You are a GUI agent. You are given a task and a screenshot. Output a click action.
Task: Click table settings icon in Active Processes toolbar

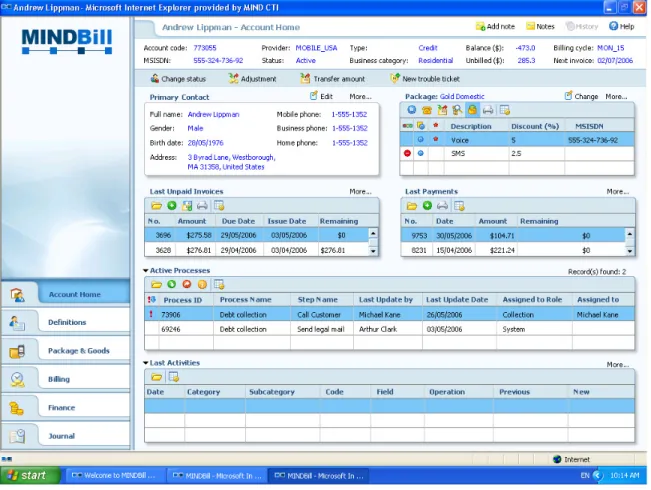(219, 284)
